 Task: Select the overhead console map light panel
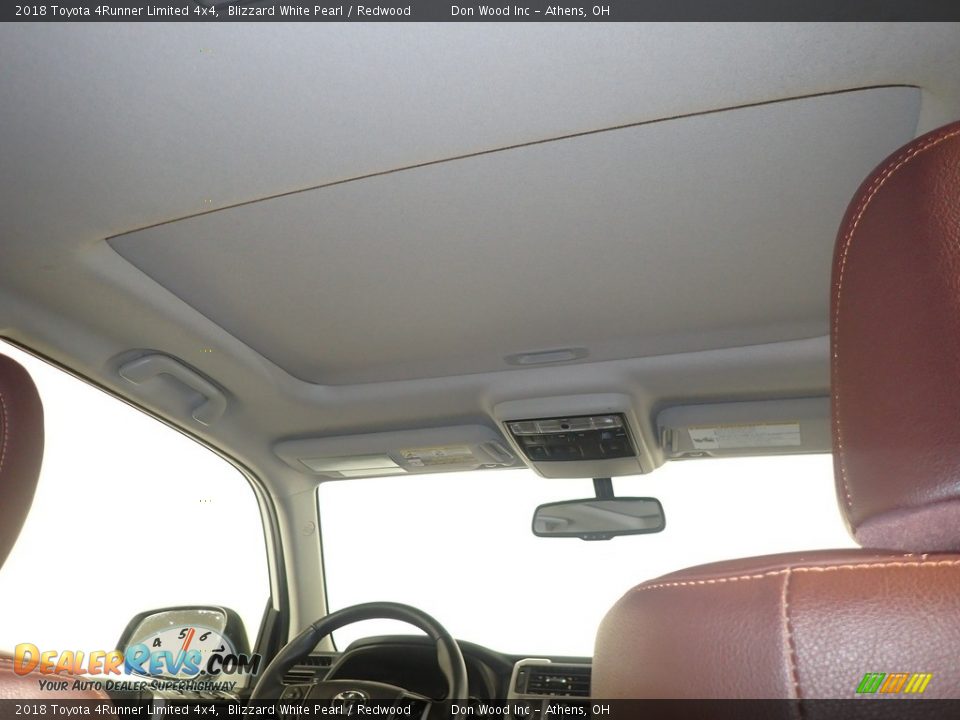click(571, 438)
